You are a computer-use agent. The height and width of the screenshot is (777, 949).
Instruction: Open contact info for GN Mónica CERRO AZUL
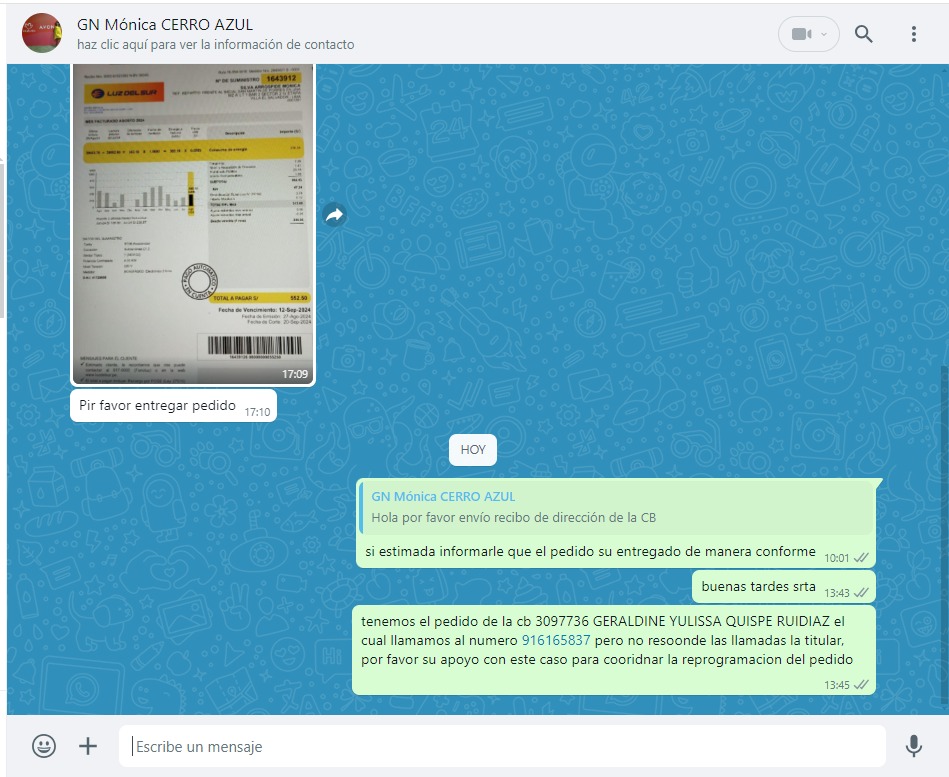click(165, 24)
